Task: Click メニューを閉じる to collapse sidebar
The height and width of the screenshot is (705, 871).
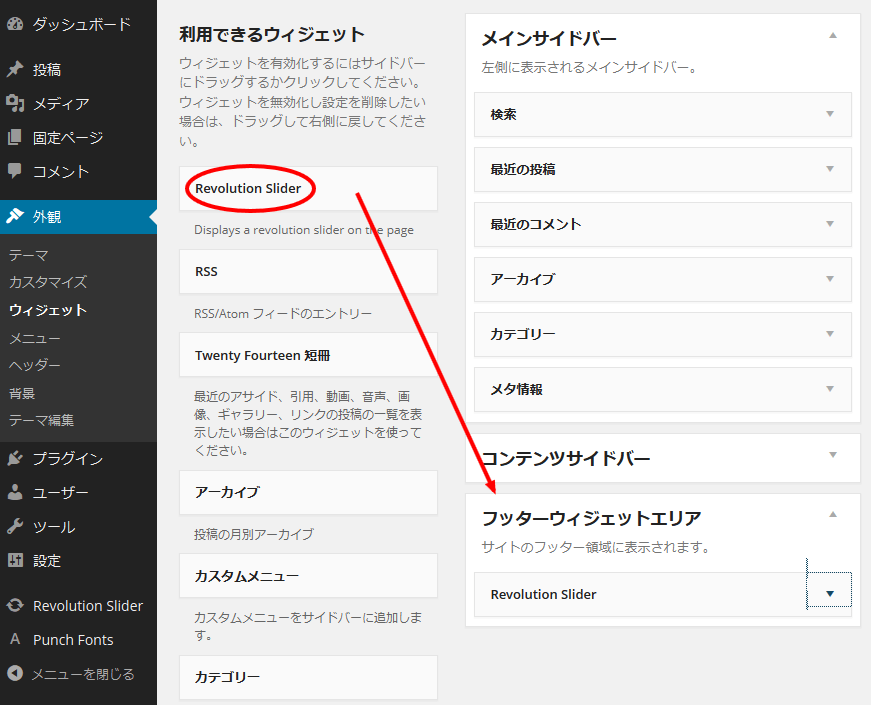Action: point(83,674)
